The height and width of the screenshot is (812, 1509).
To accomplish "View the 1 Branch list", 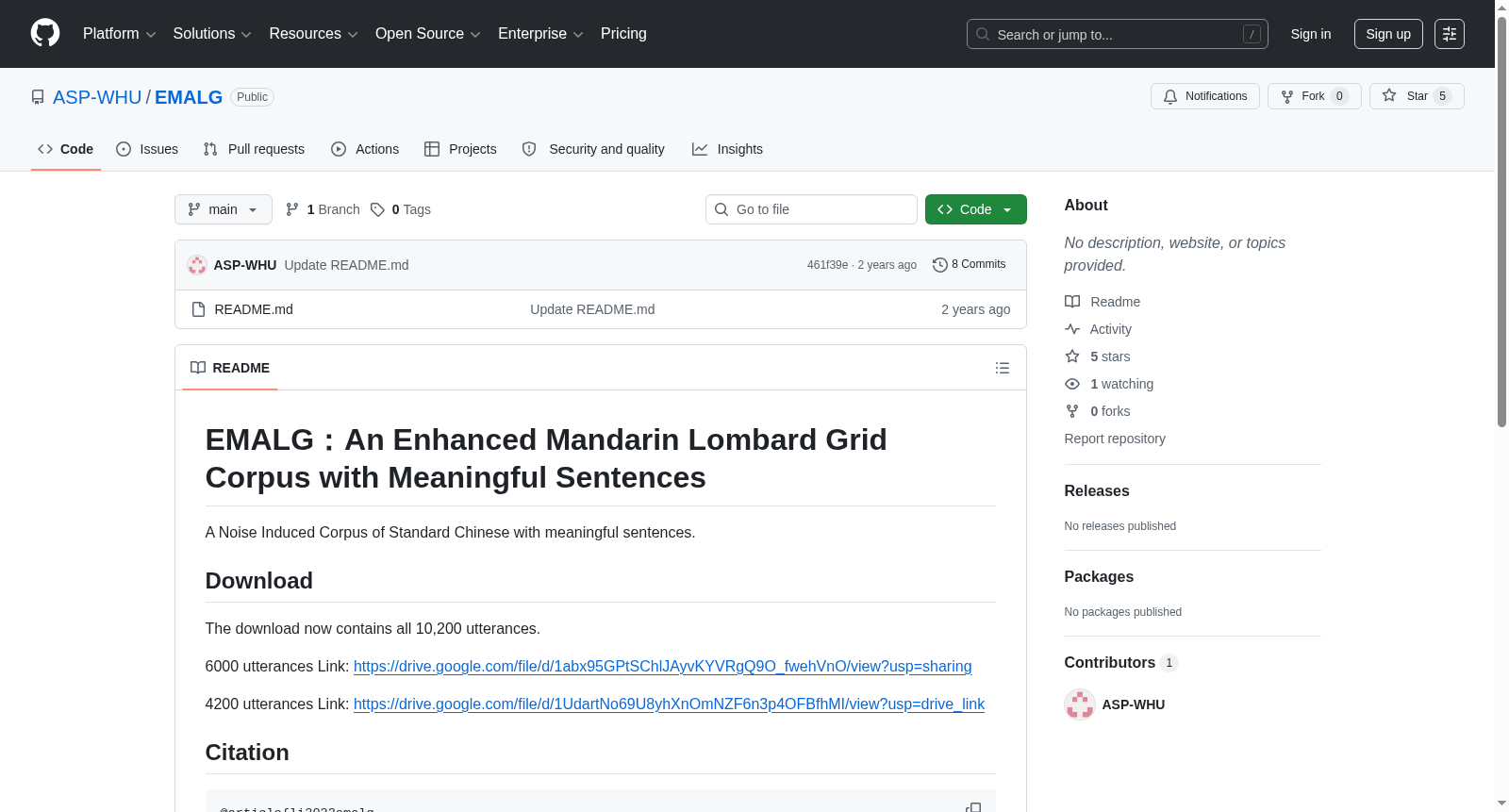I will click(x=323, y=209).
